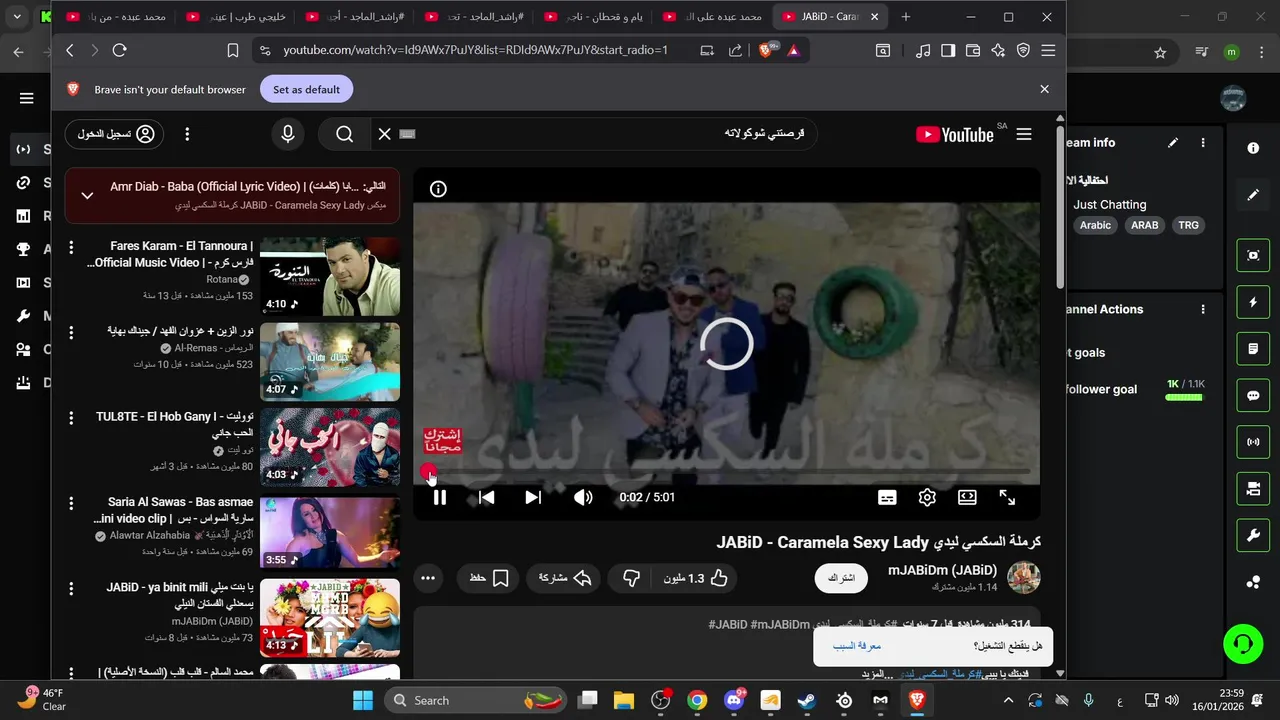Open Steam from the taskbar
1280x720 pixels.
[x=806, y=700]
